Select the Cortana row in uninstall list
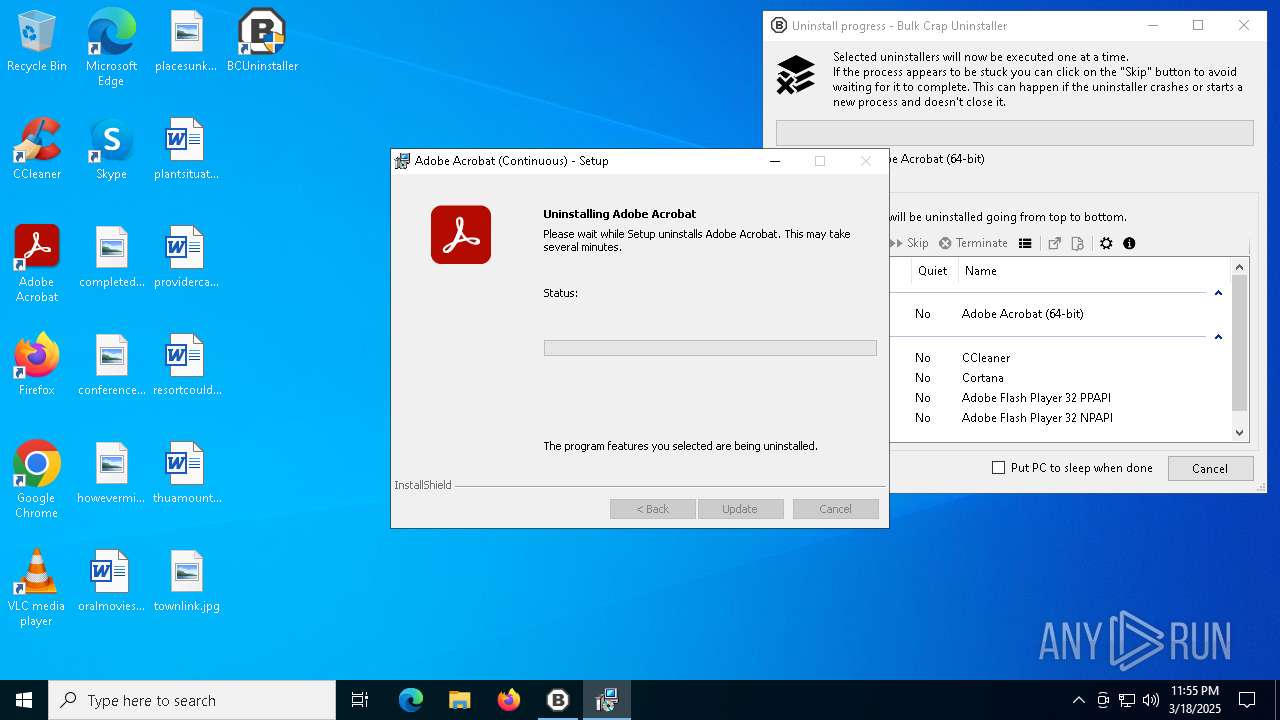Screen dimensions: 1280x720 pyautogui.click(x=1060, y=378)
